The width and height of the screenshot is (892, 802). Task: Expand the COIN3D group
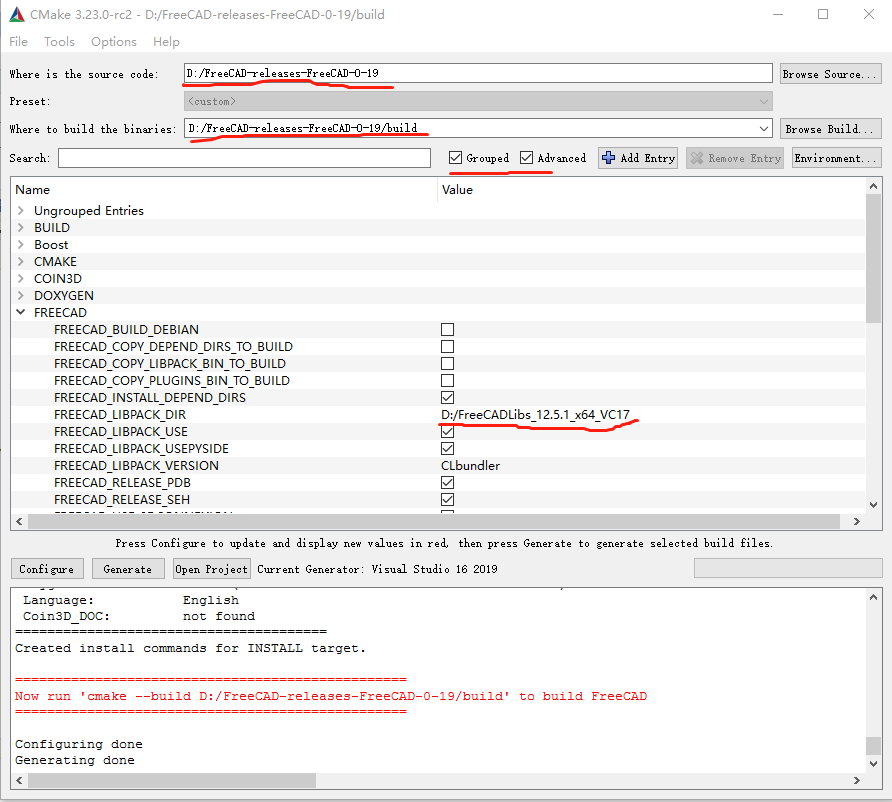pos(21,279)
